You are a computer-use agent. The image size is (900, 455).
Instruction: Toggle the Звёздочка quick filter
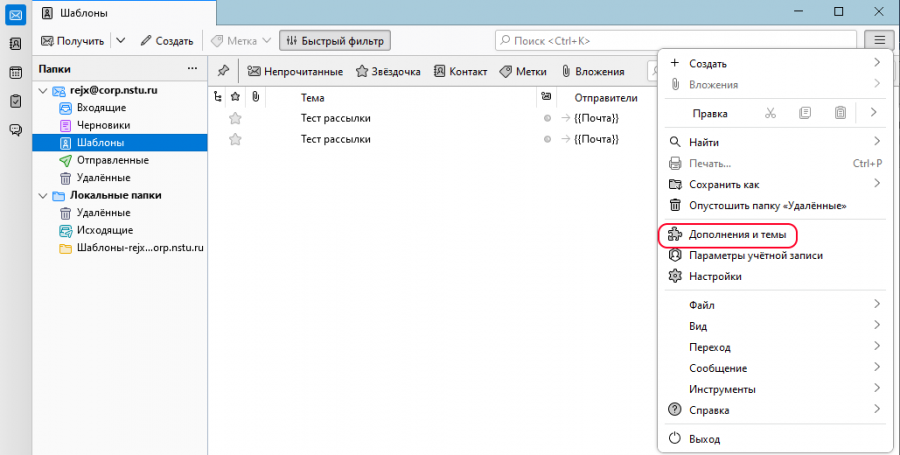[x=388, y=71]
